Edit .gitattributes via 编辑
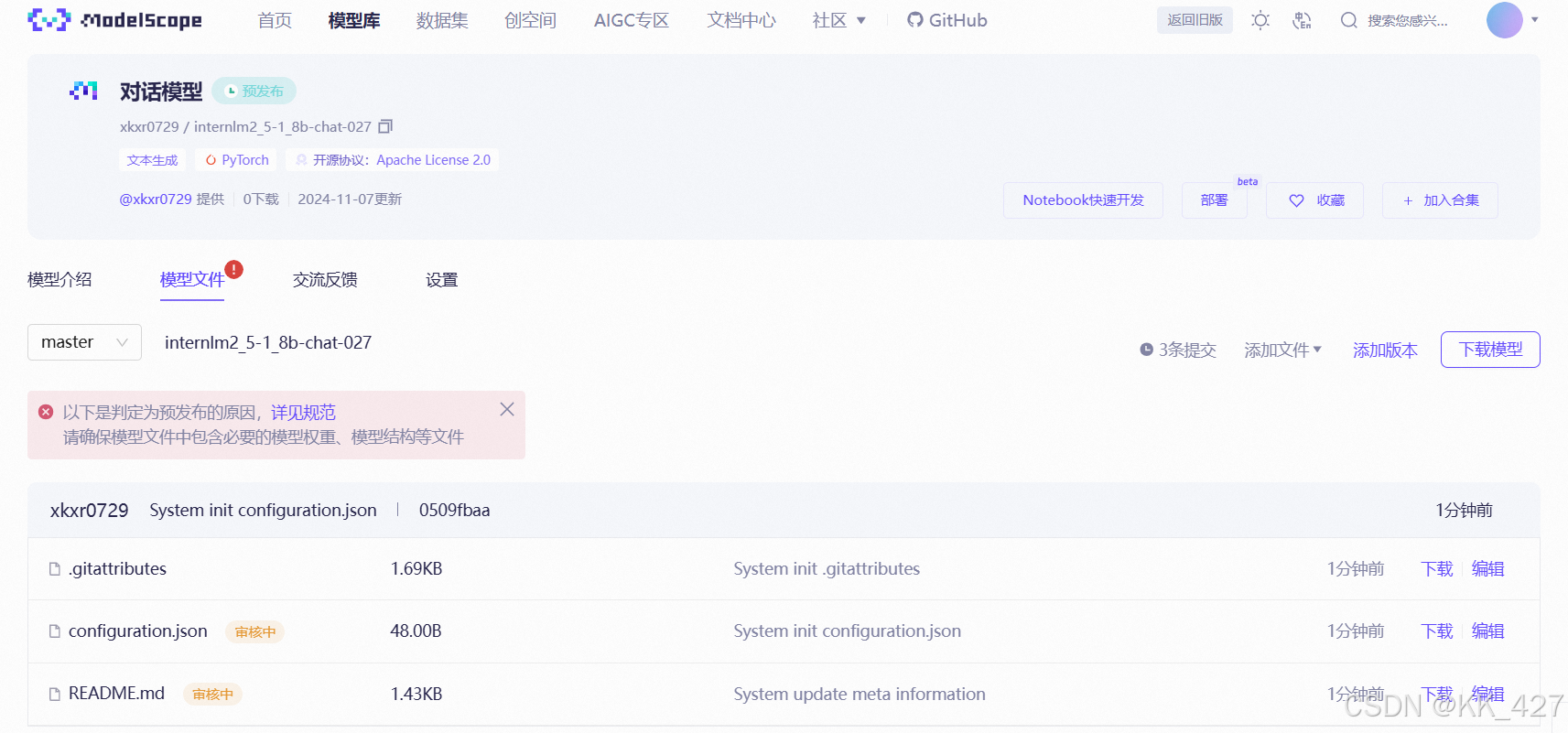Screen dimensions: 1568x733 [1487, 569]
